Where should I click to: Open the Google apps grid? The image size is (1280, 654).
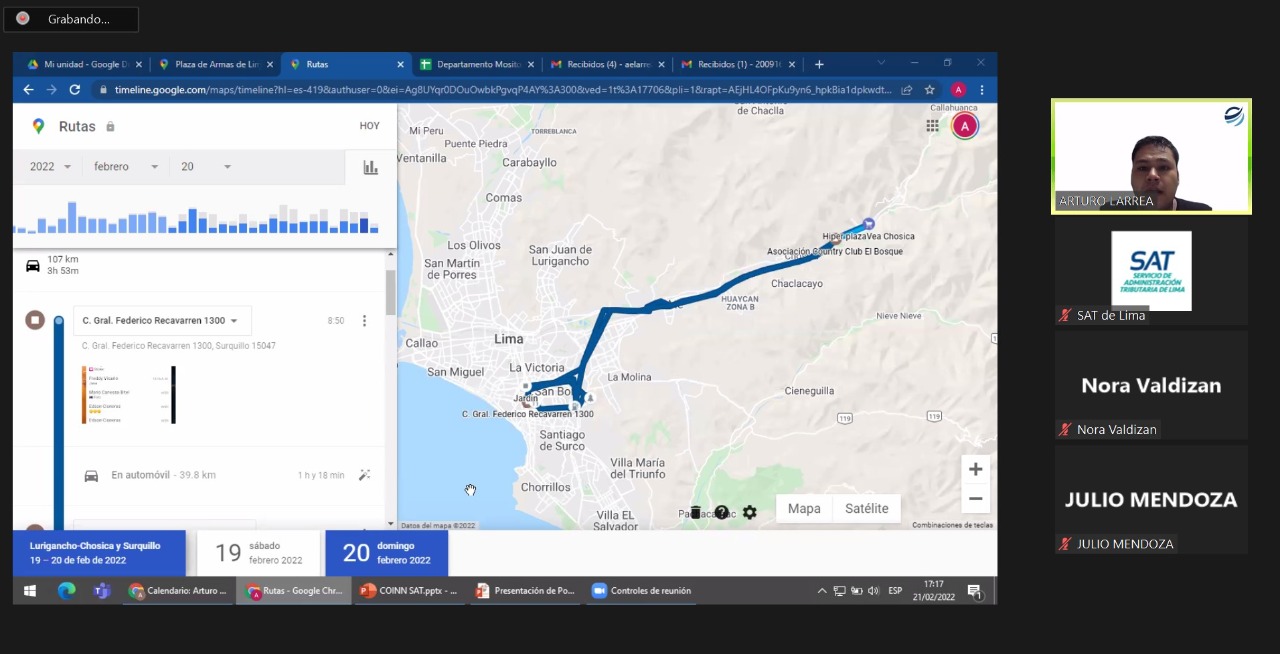click(932, 126)
